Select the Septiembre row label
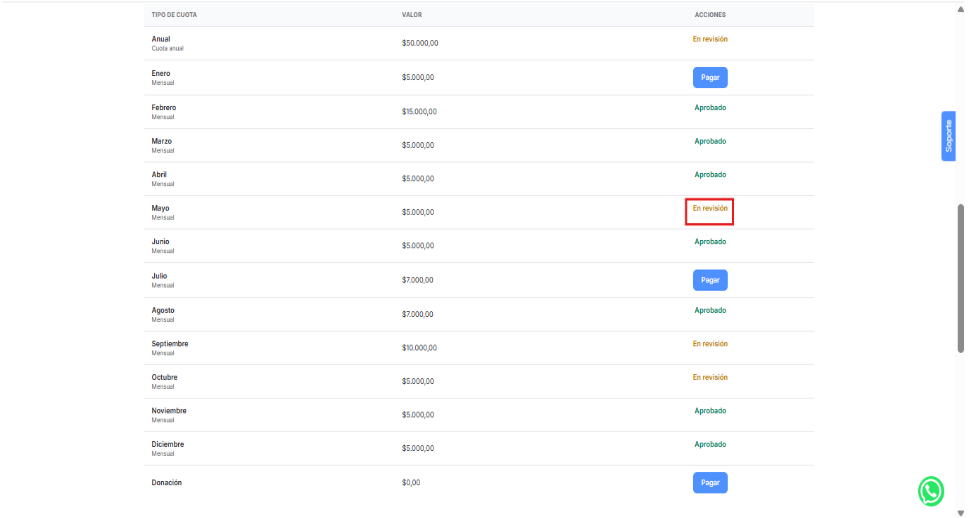Viewport: 968px width, 518px height. point(170,344)
